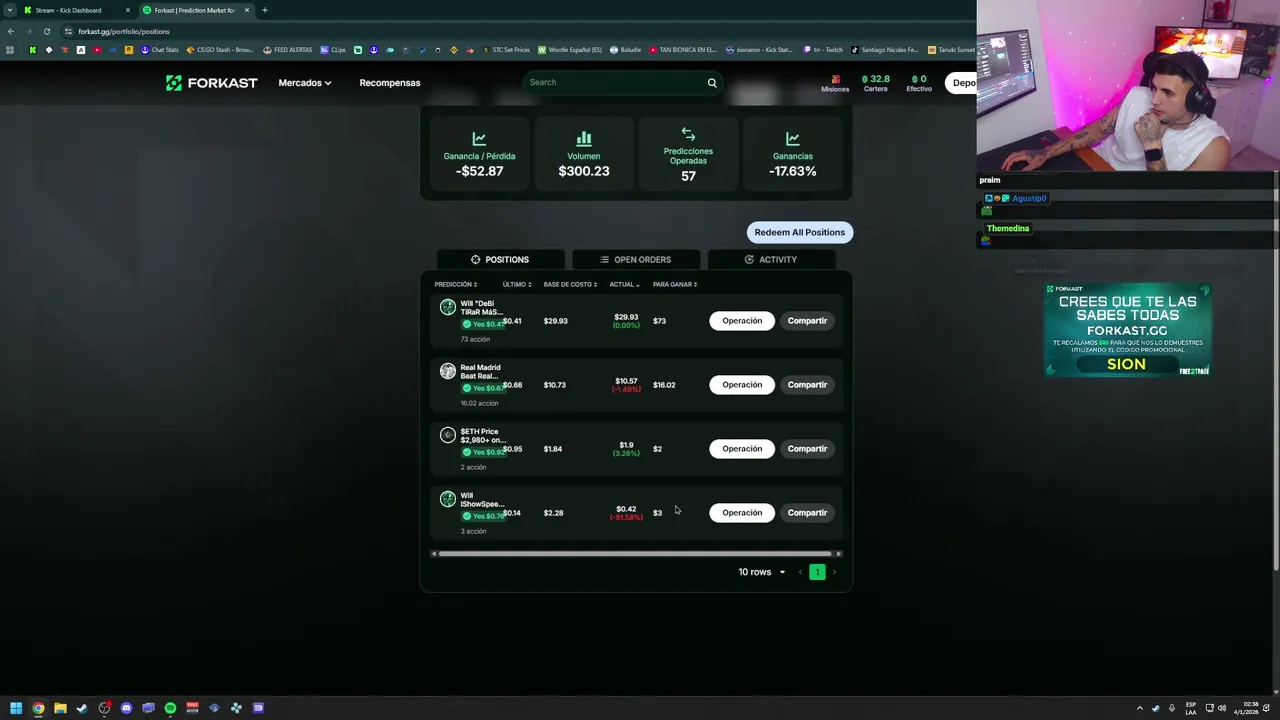Select page 1 in pagination

pos(817,572)
